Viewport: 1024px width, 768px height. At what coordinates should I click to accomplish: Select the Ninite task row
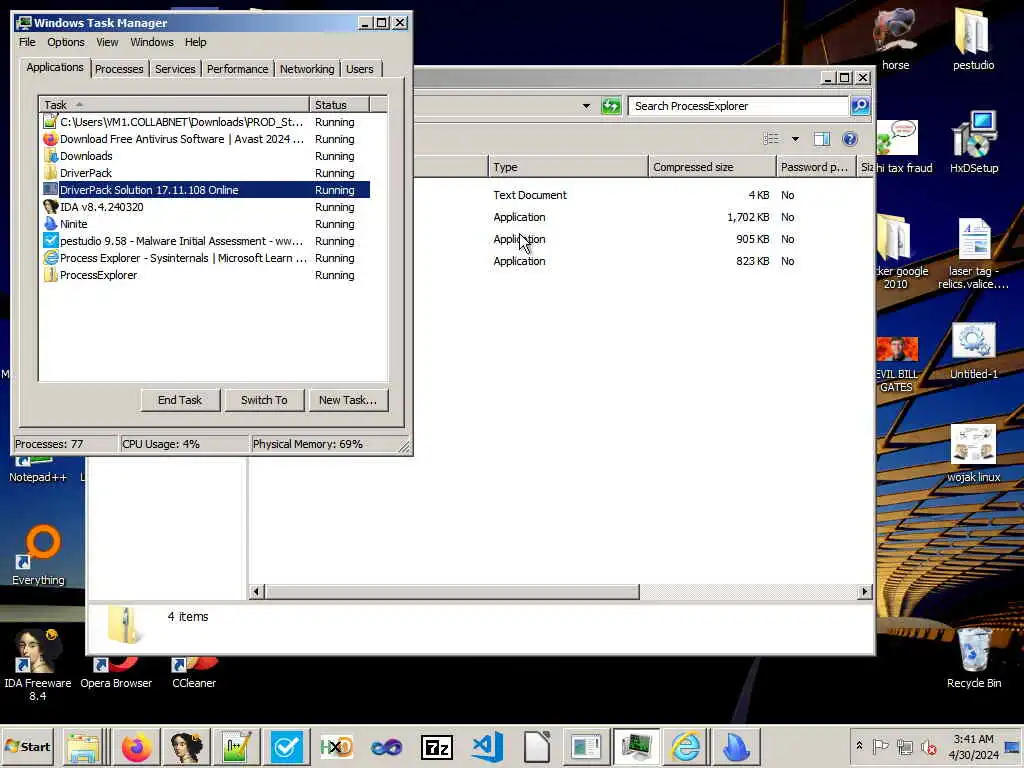pos(206,224)
